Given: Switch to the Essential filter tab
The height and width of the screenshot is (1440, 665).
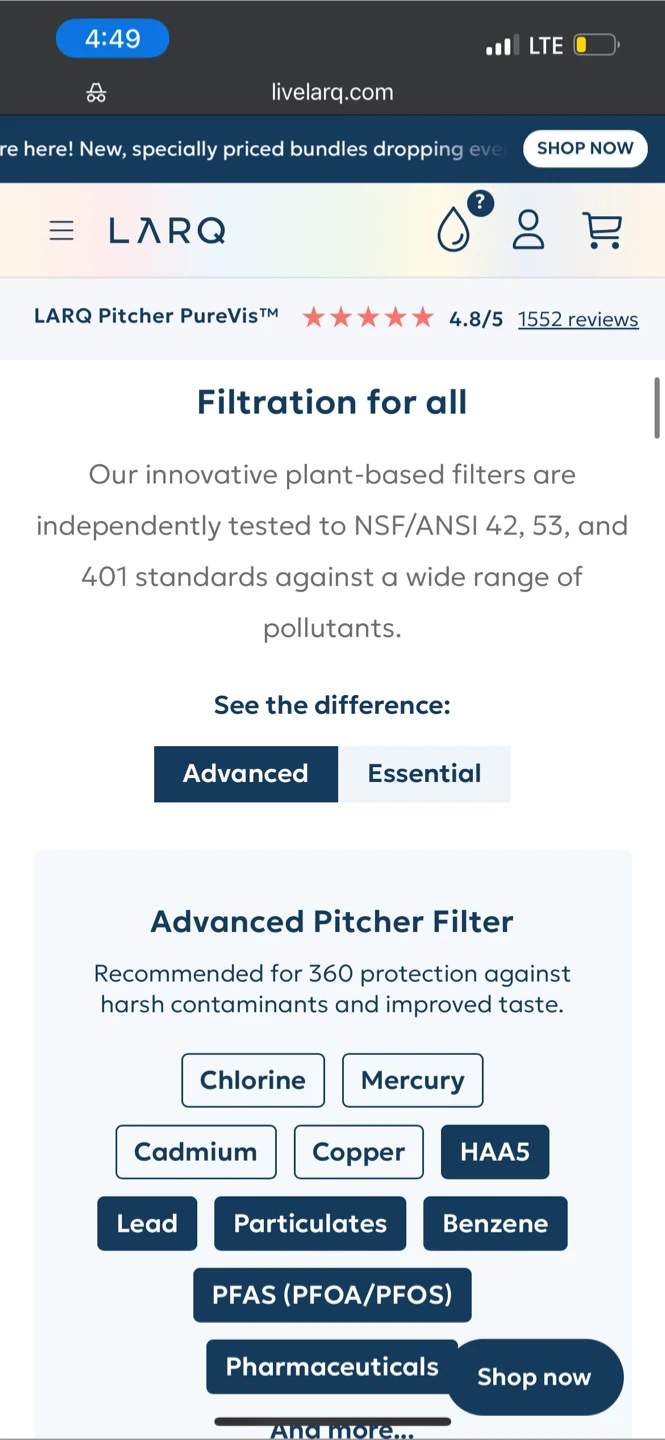Looking at the screenshot, I should point(424,774).
